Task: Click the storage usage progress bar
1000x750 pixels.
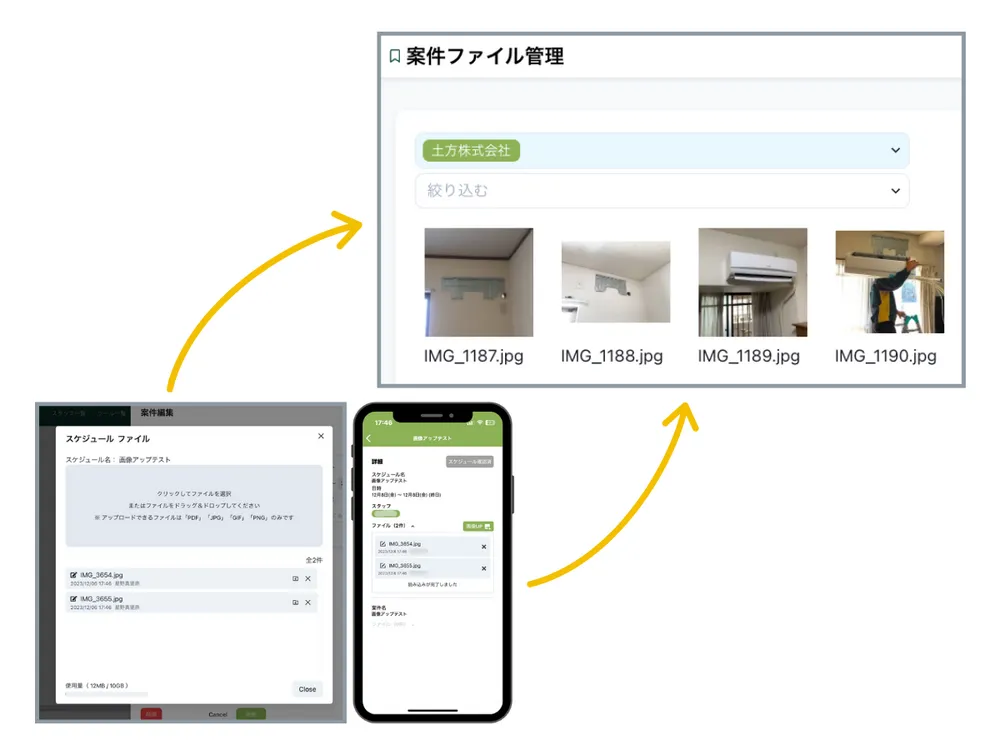Action: (x=107, y=694)
